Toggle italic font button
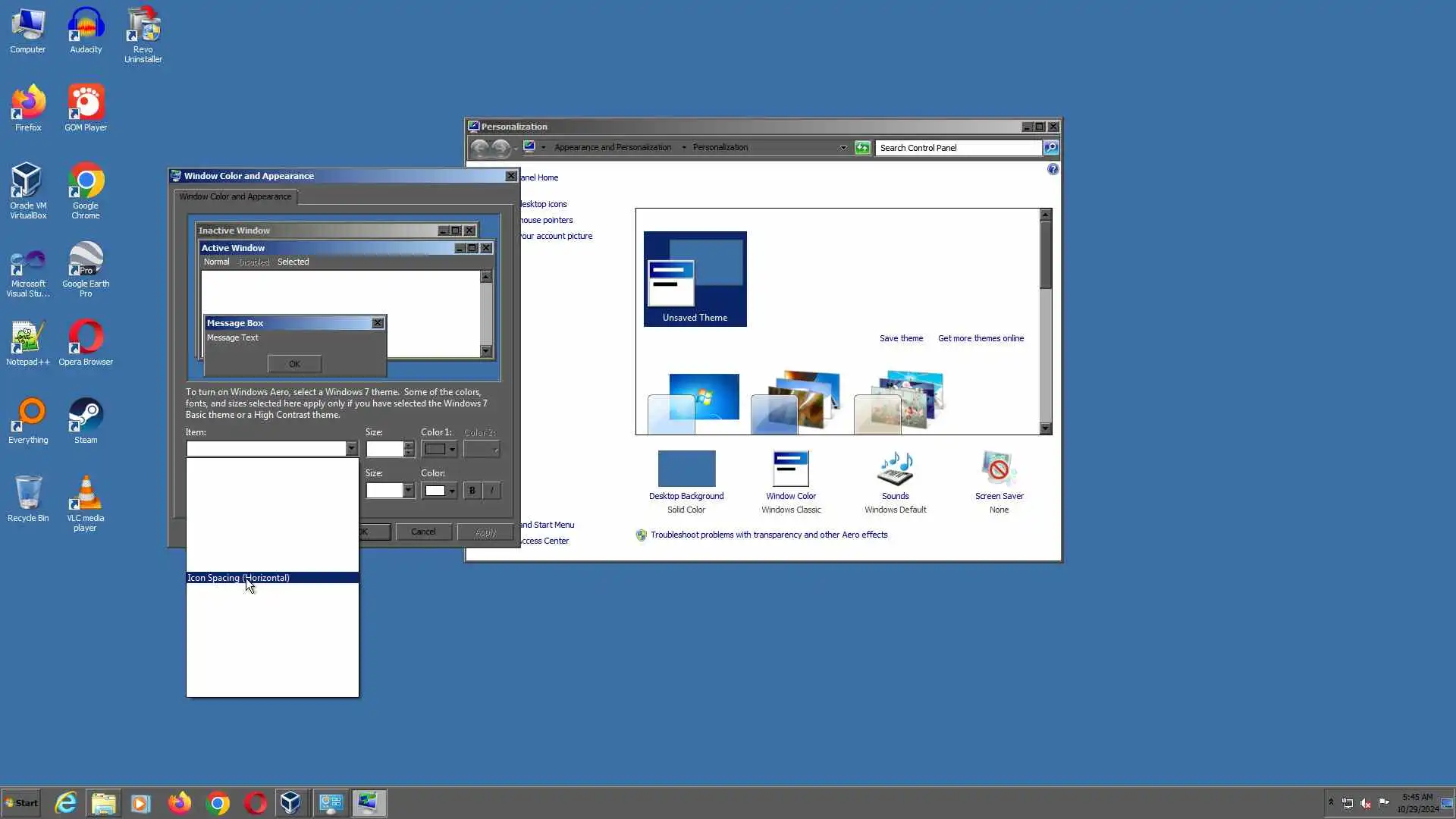1456x819 pixels. [492, 491]
